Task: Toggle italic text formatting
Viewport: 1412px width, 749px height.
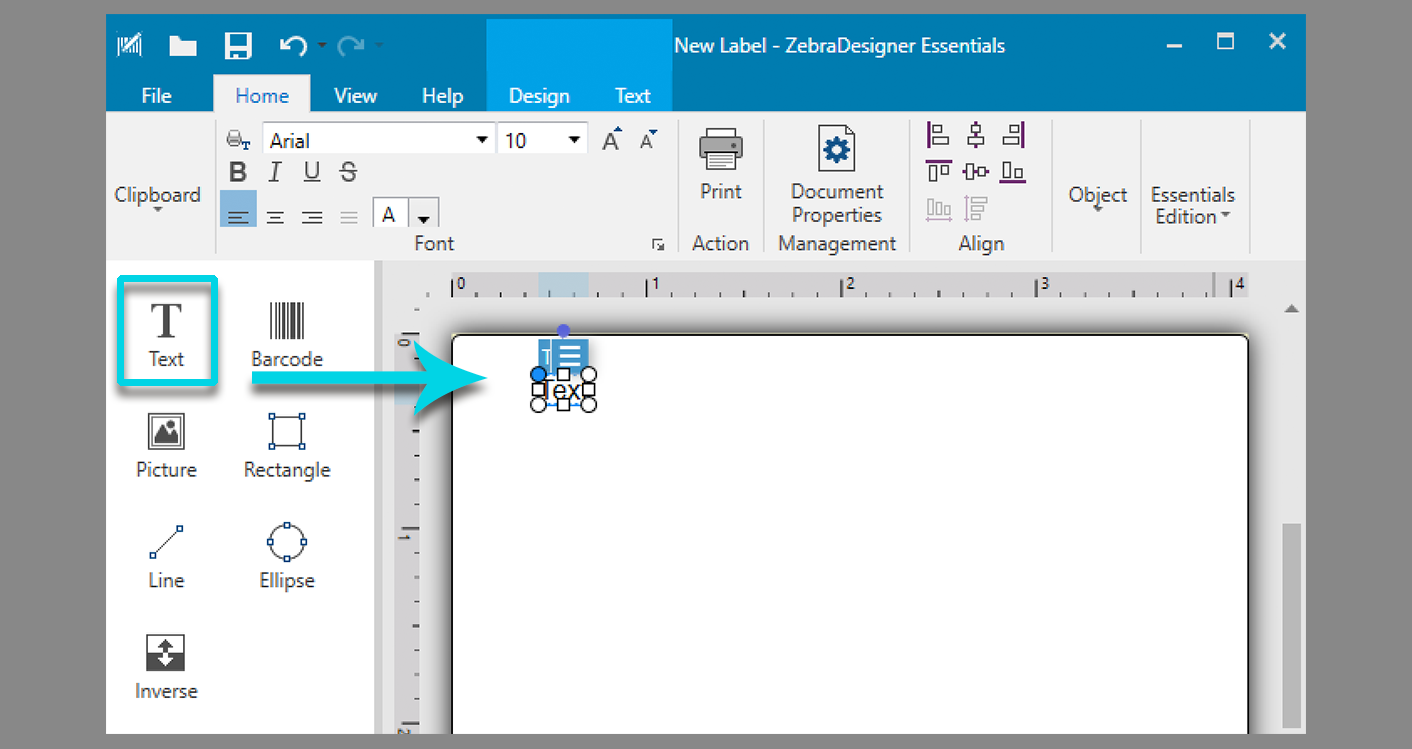Action: [x=274, y=171]
